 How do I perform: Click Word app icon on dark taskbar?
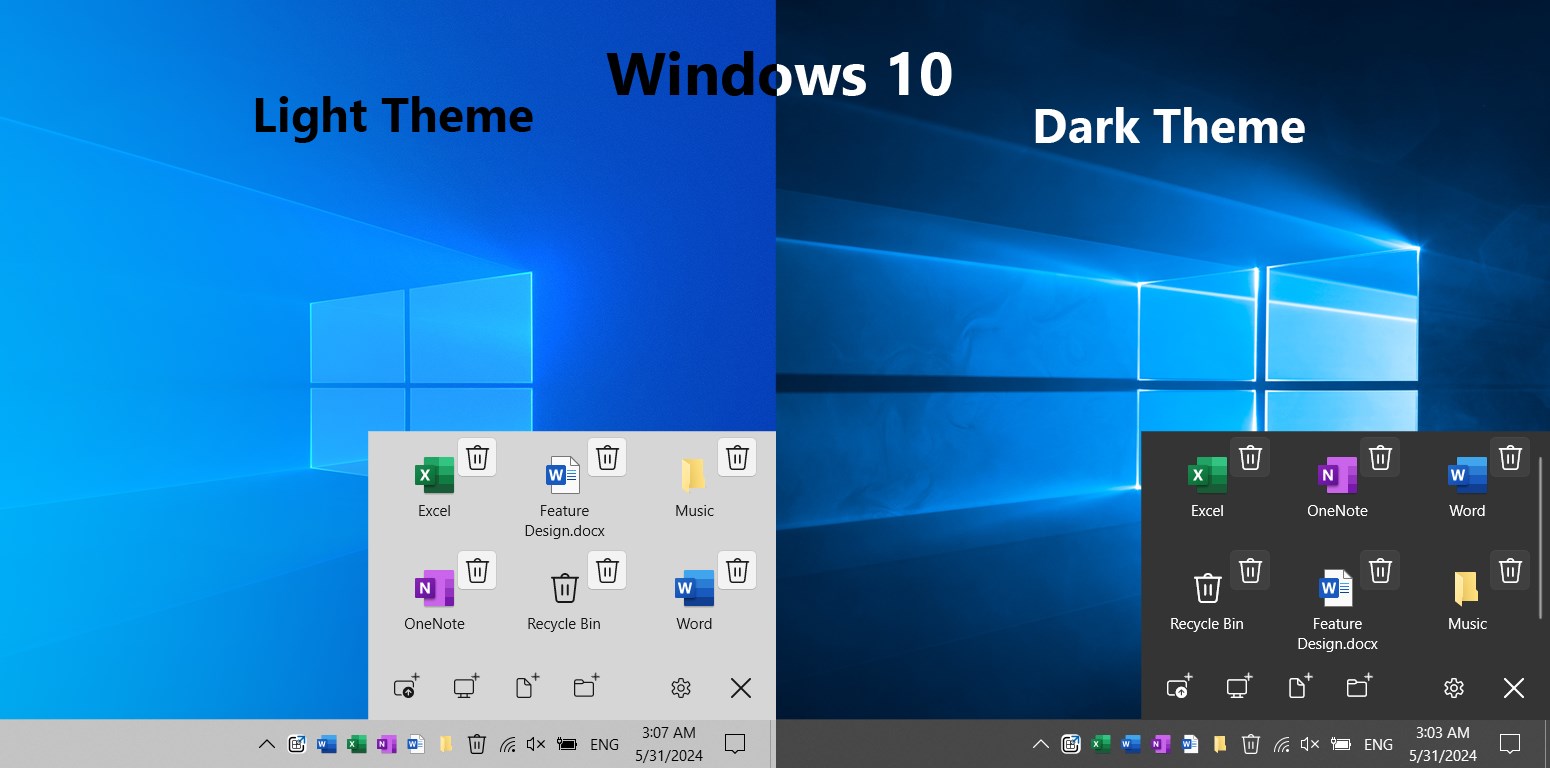point(1131,744)
